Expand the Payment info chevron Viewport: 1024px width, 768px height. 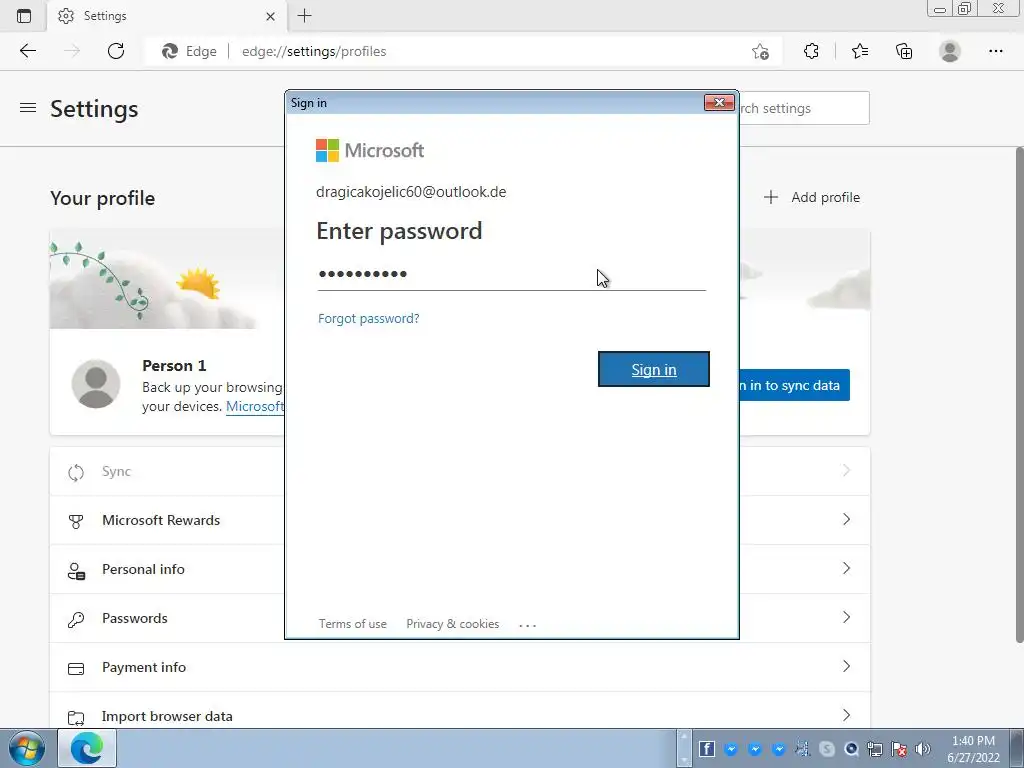pyautogui.click(x=846, y=666)
